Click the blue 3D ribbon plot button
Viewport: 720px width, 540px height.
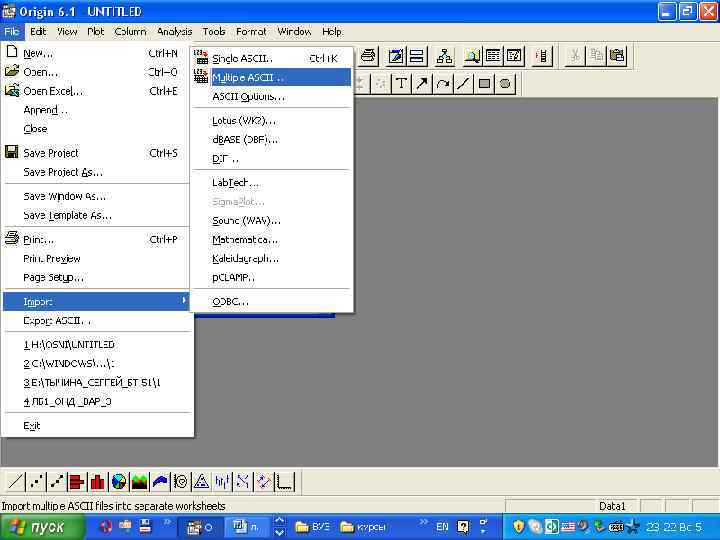pyautogui.click(x=160, y=482)
